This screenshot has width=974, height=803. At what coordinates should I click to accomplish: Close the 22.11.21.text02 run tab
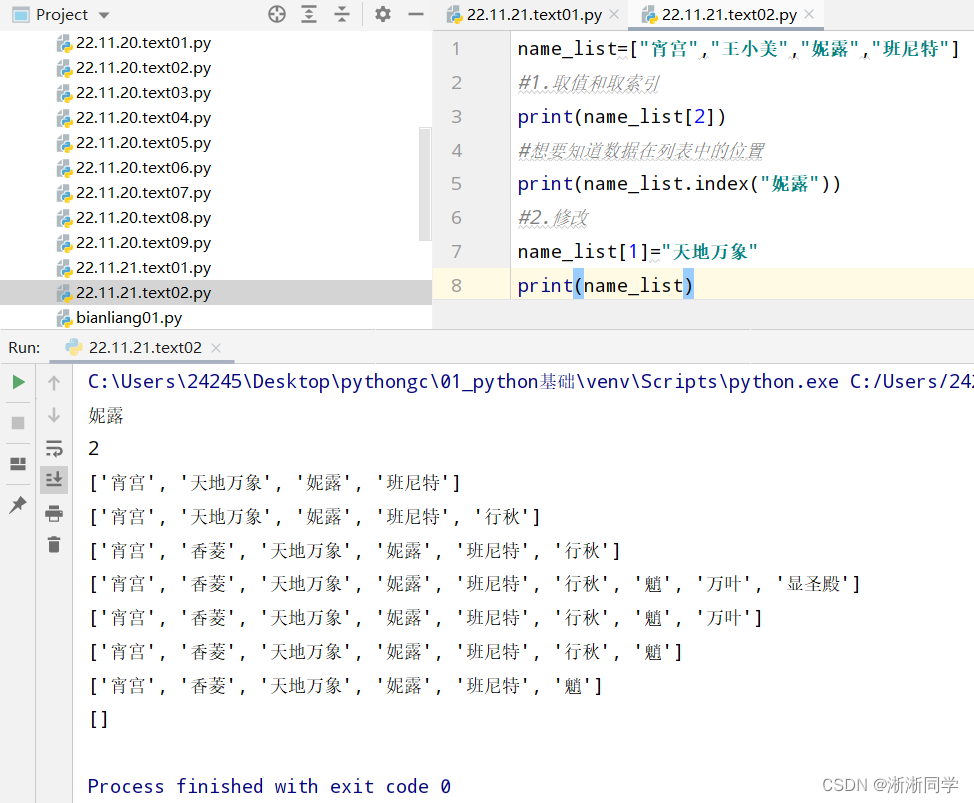pos(216,348)
